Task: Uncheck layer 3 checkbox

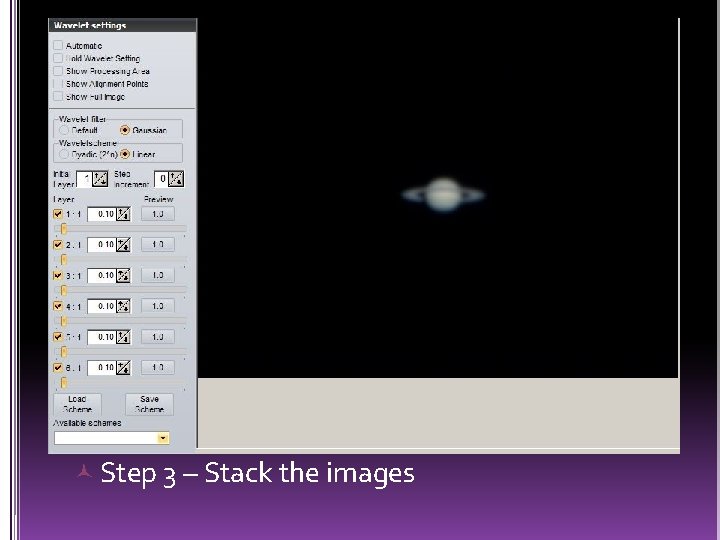Action: [x=58, y=276]
